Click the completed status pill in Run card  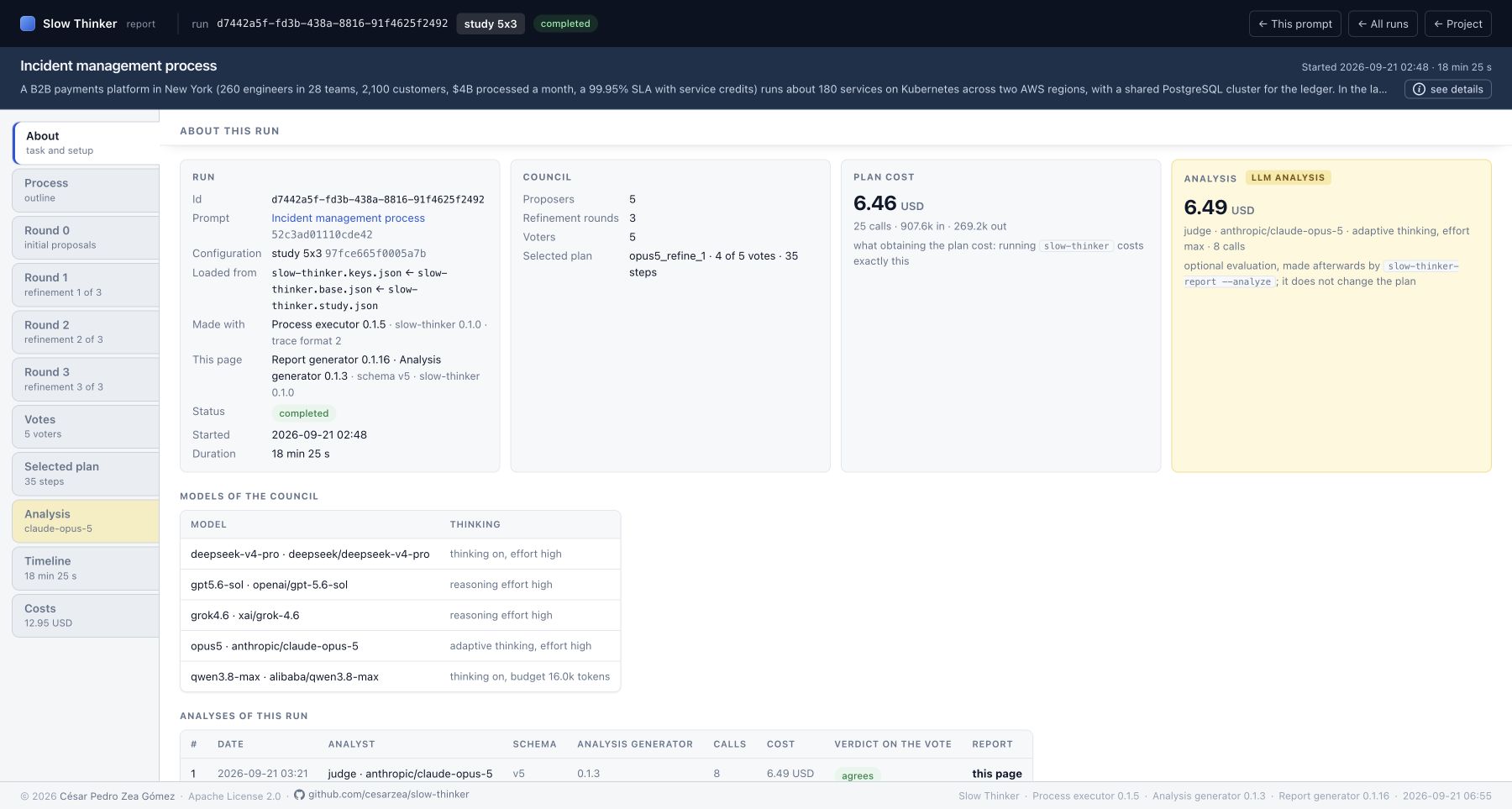click(x=303, y=413)
